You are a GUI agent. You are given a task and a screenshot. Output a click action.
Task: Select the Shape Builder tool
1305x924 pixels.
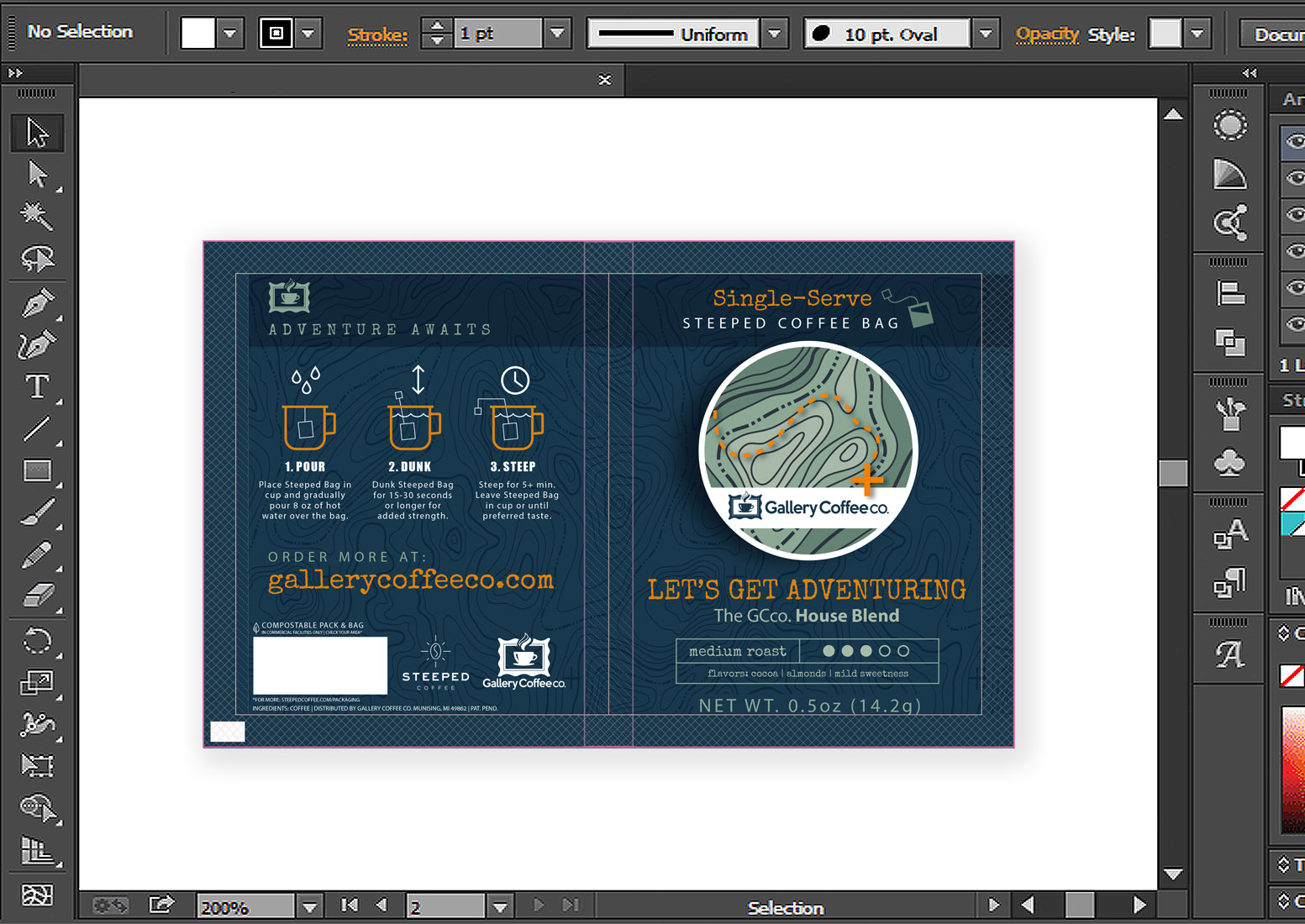tap(37, 808)
